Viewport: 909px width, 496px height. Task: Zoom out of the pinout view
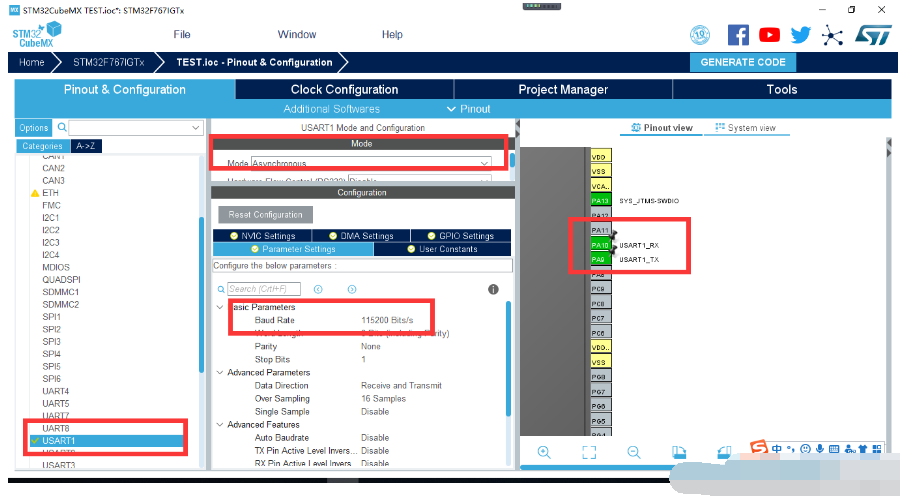(634, 452)
